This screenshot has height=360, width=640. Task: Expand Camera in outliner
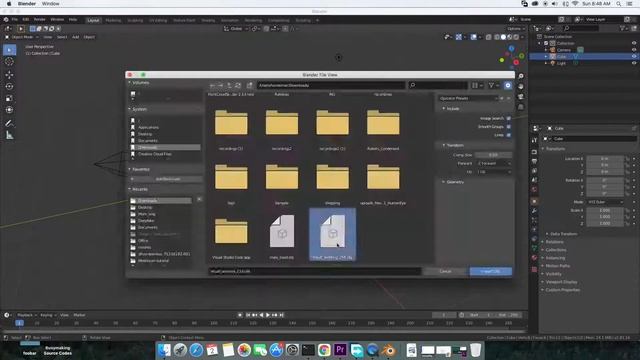[x=546, y=50]
